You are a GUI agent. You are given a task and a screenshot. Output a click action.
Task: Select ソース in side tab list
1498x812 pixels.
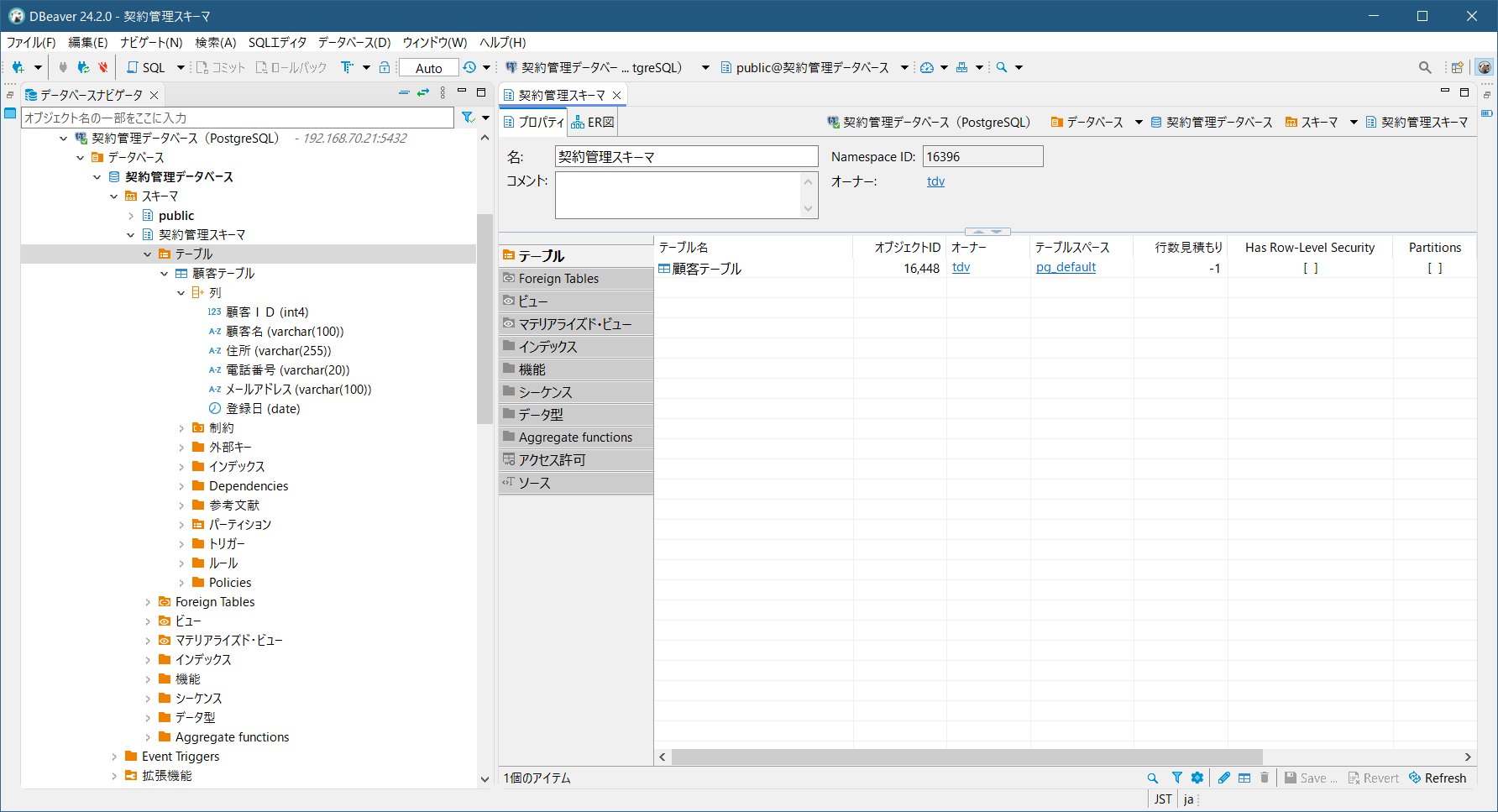point(576,483)
